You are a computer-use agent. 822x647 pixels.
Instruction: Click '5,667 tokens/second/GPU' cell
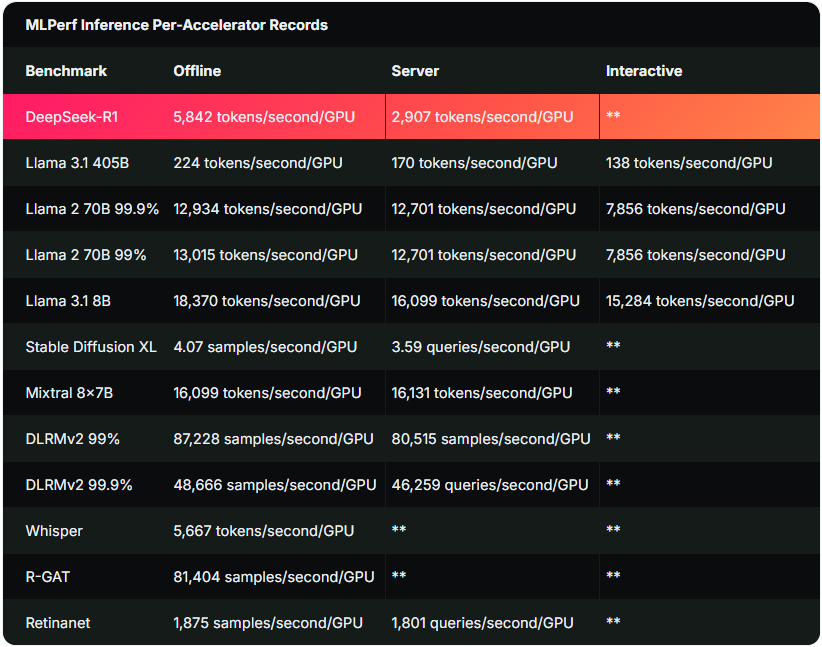(264, 531)
